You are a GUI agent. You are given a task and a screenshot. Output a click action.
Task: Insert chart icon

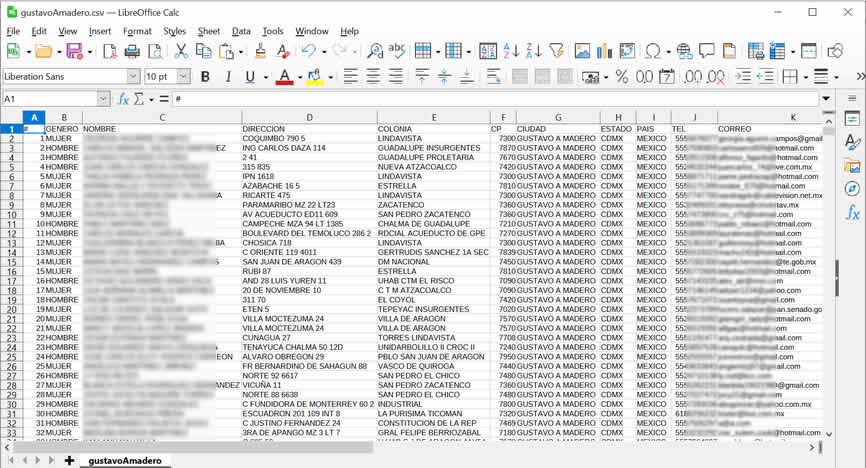(x=605, y=51)
